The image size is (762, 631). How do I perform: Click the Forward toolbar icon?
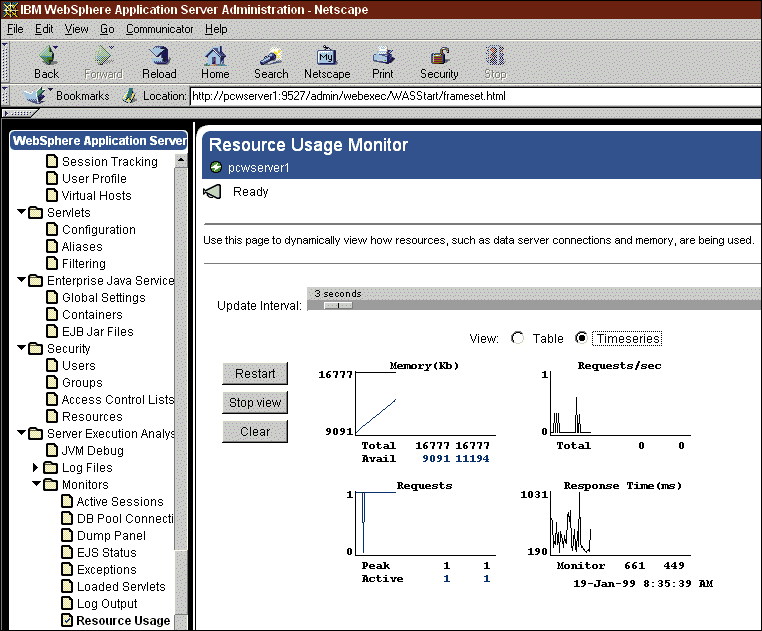coord(103,56)
